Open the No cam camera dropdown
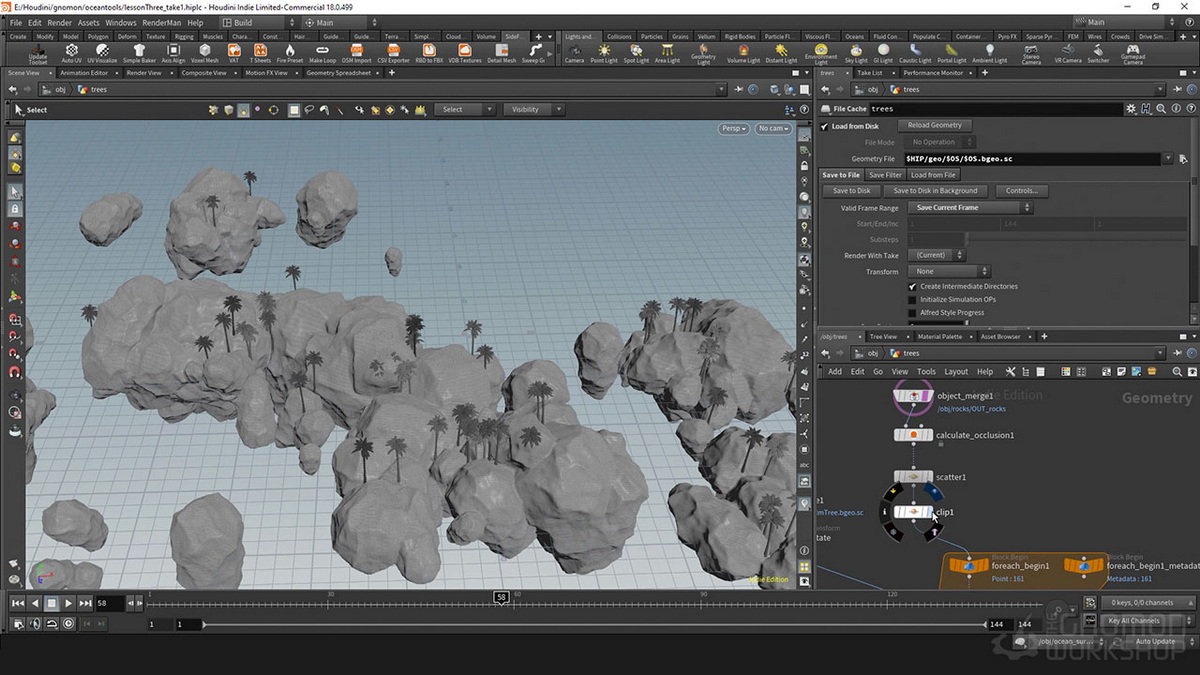This screenshot has height=675, width=1200. point(773,128)
